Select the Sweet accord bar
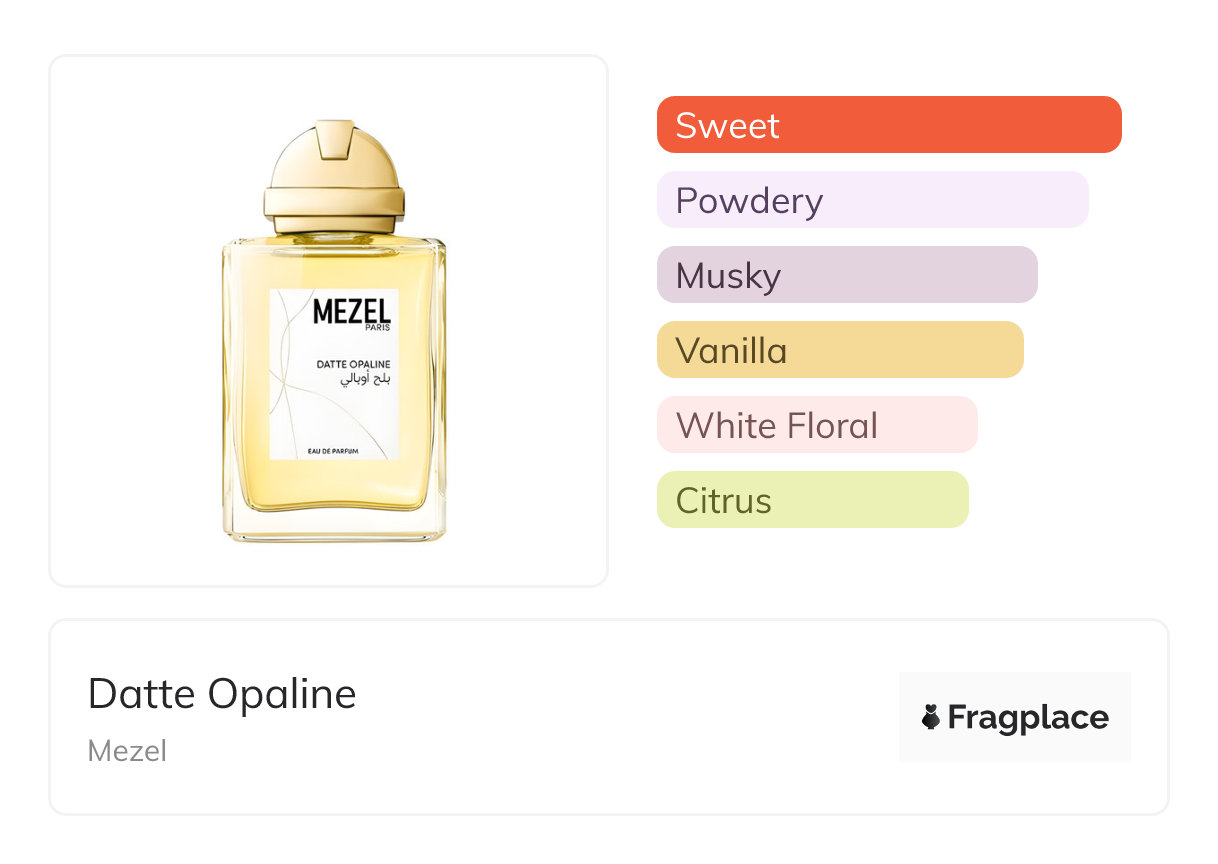Screen dimensions: 1218x864 tap(889, 125)
